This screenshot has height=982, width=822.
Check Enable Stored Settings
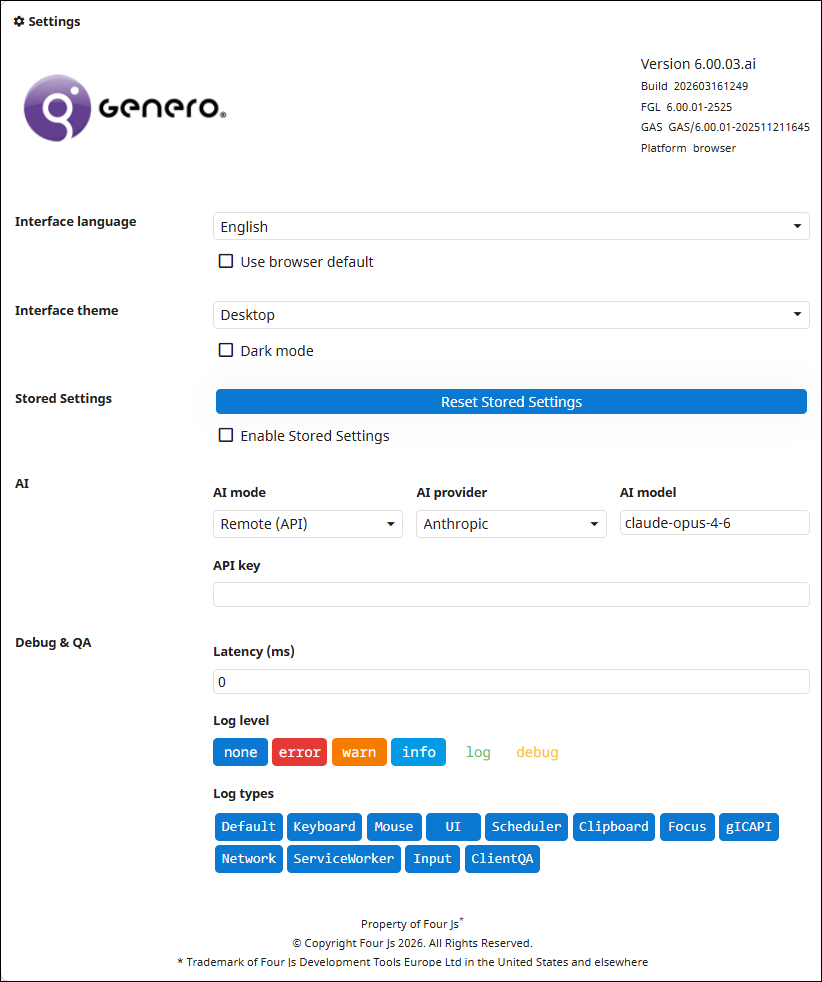[x=226, y=436]
